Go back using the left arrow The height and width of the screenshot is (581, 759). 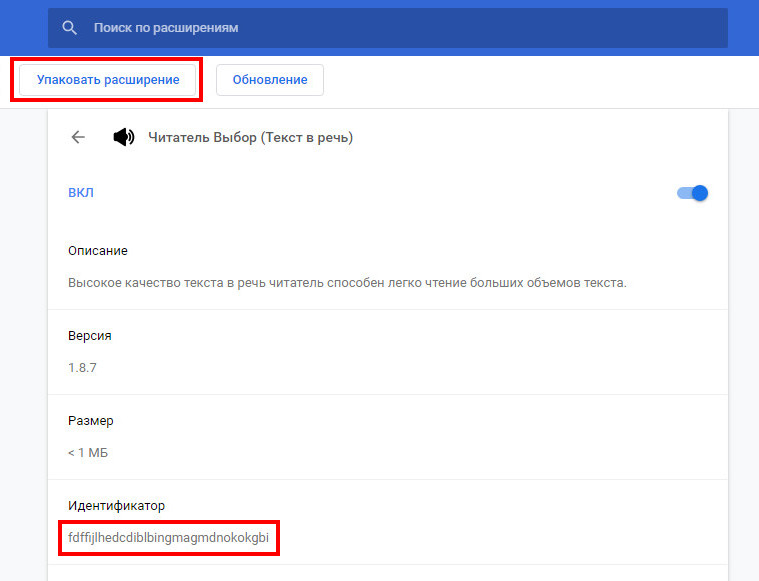pyautogui.click(x=78, y=138)
